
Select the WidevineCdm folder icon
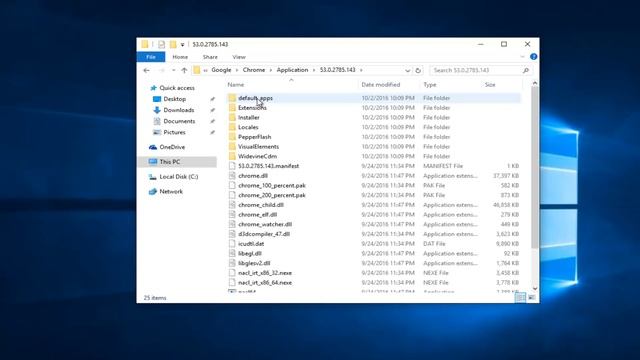(232, 156)
